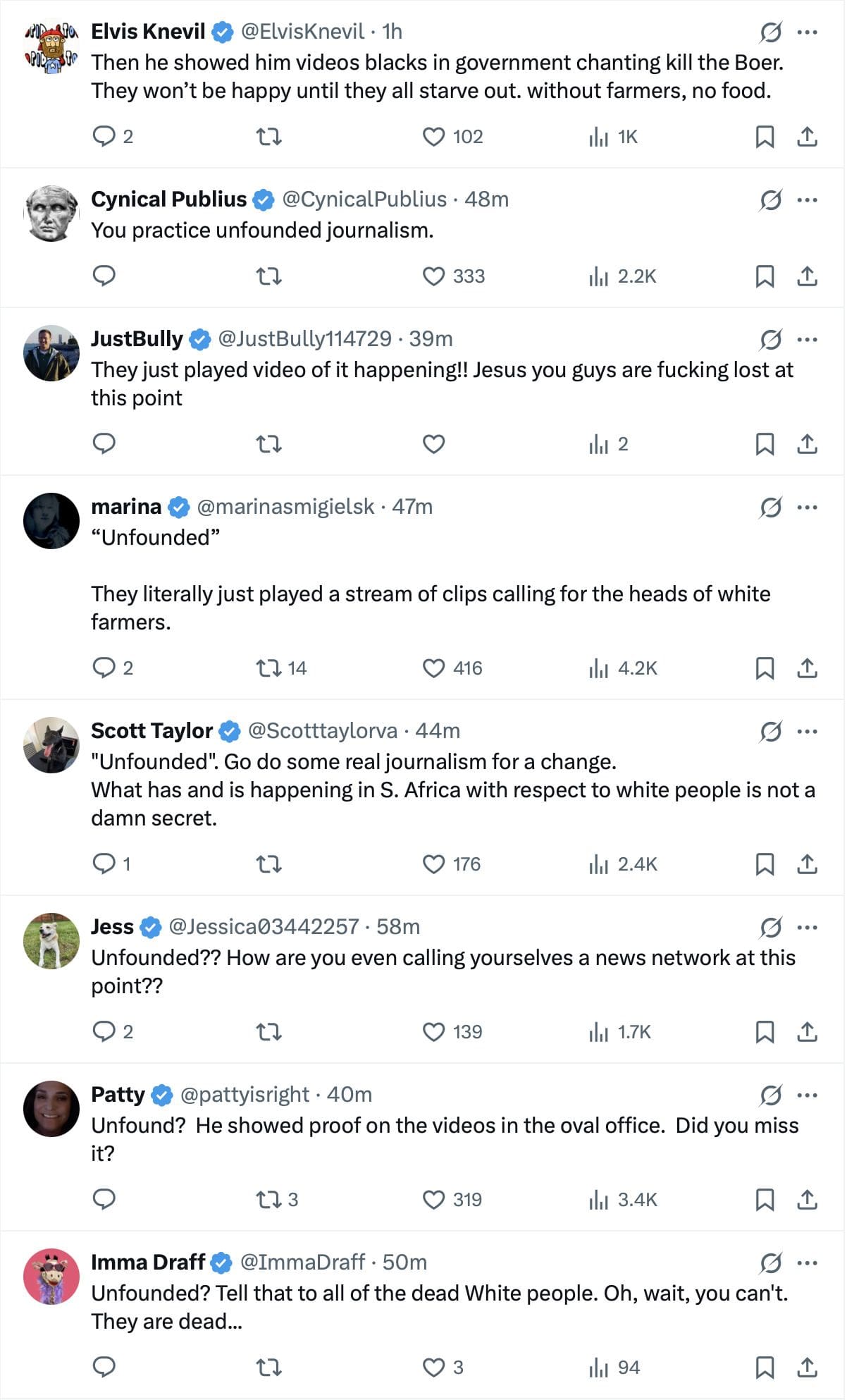Open Patty's profile picture
Screen dimensions: 847x1400
[51, 1109]
